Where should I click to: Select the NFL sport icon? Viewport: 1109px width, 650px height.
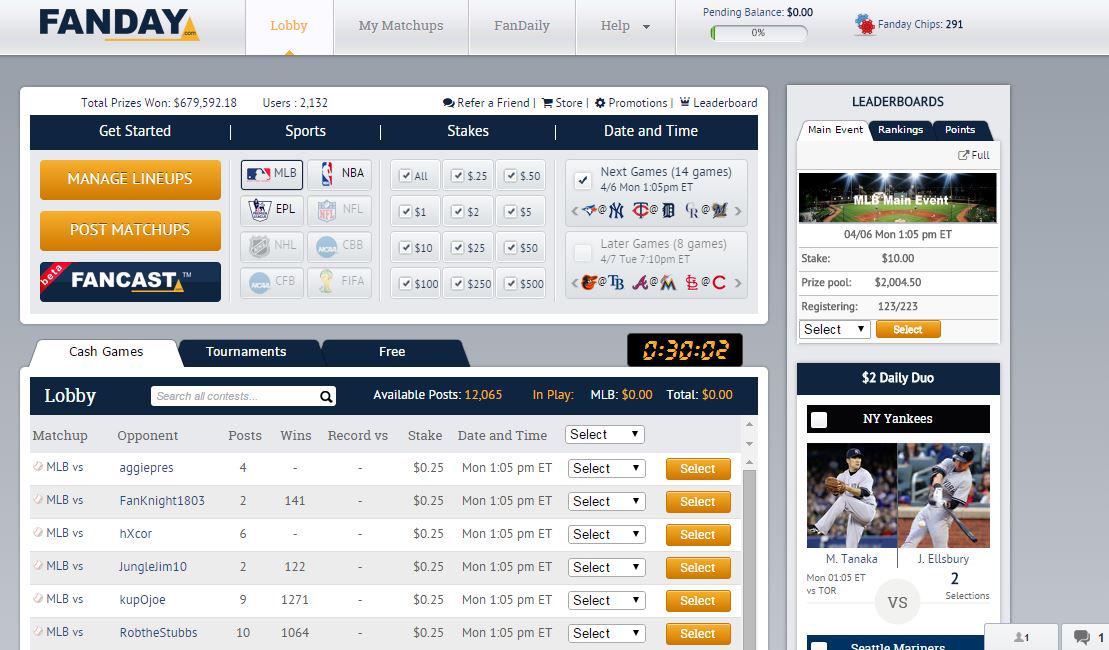click(339, 210)
